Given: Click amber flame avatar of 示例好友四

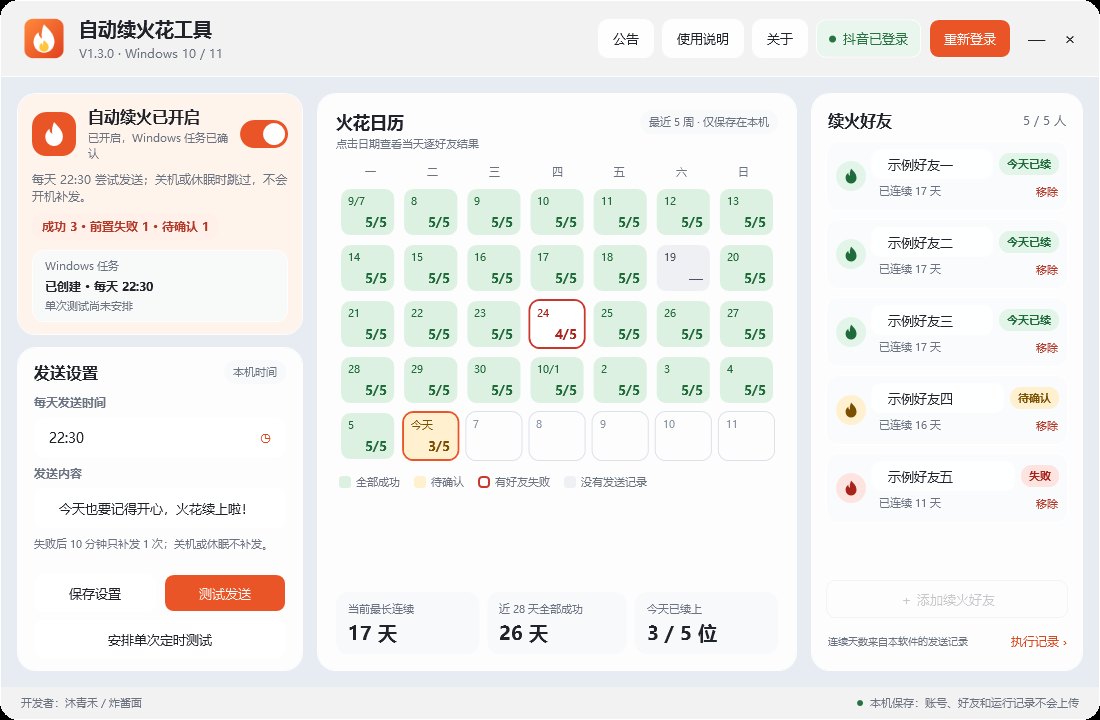Looking at the screenshot, I should point(851,409).
